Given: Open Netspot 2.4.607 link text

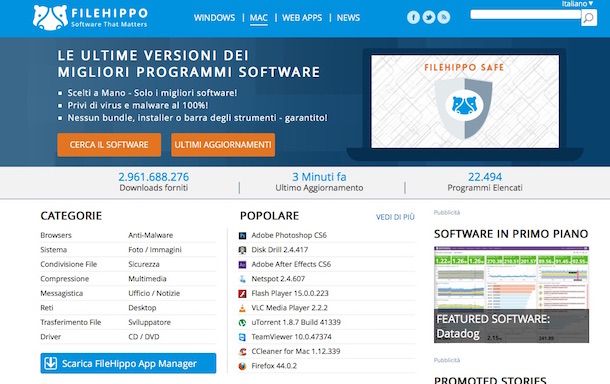Looking at the screenshot, I should click(278, 279).
